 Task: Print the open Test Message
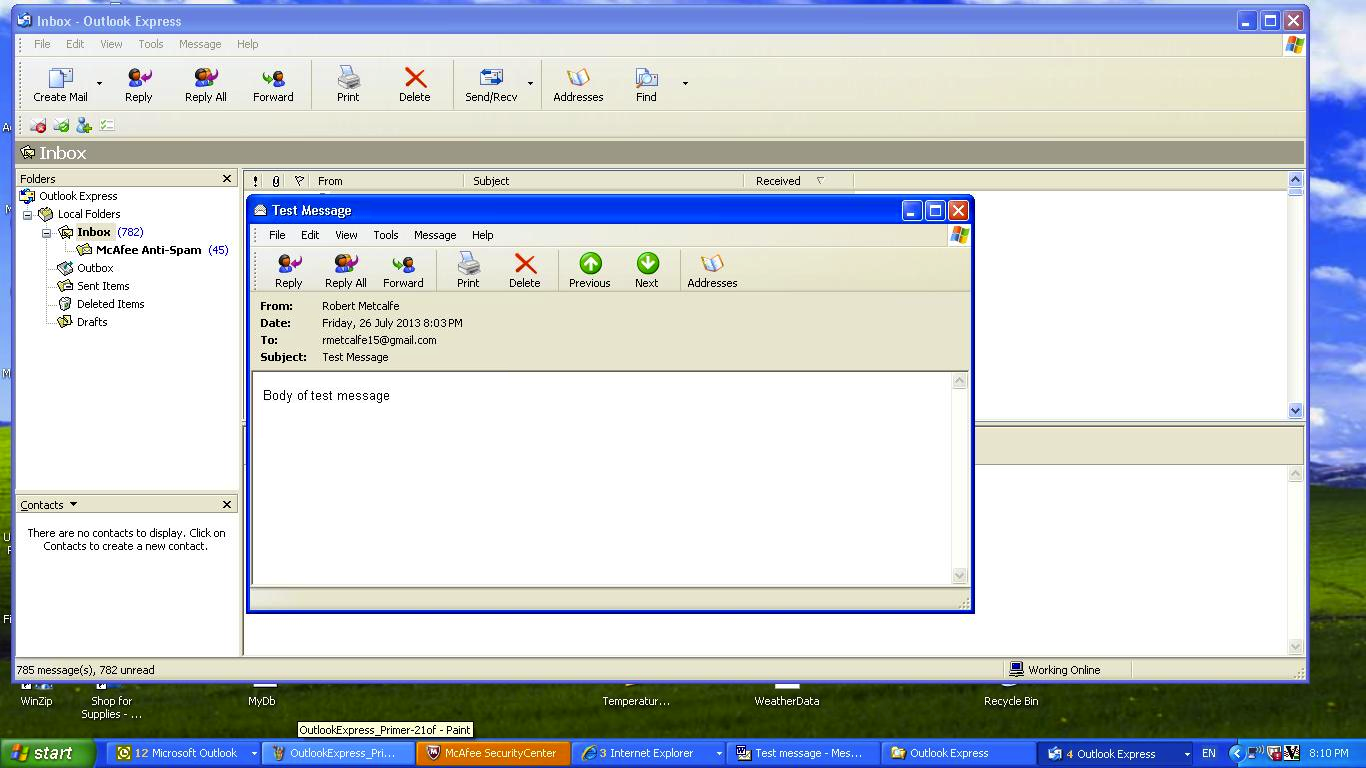(x=468, y=270)
